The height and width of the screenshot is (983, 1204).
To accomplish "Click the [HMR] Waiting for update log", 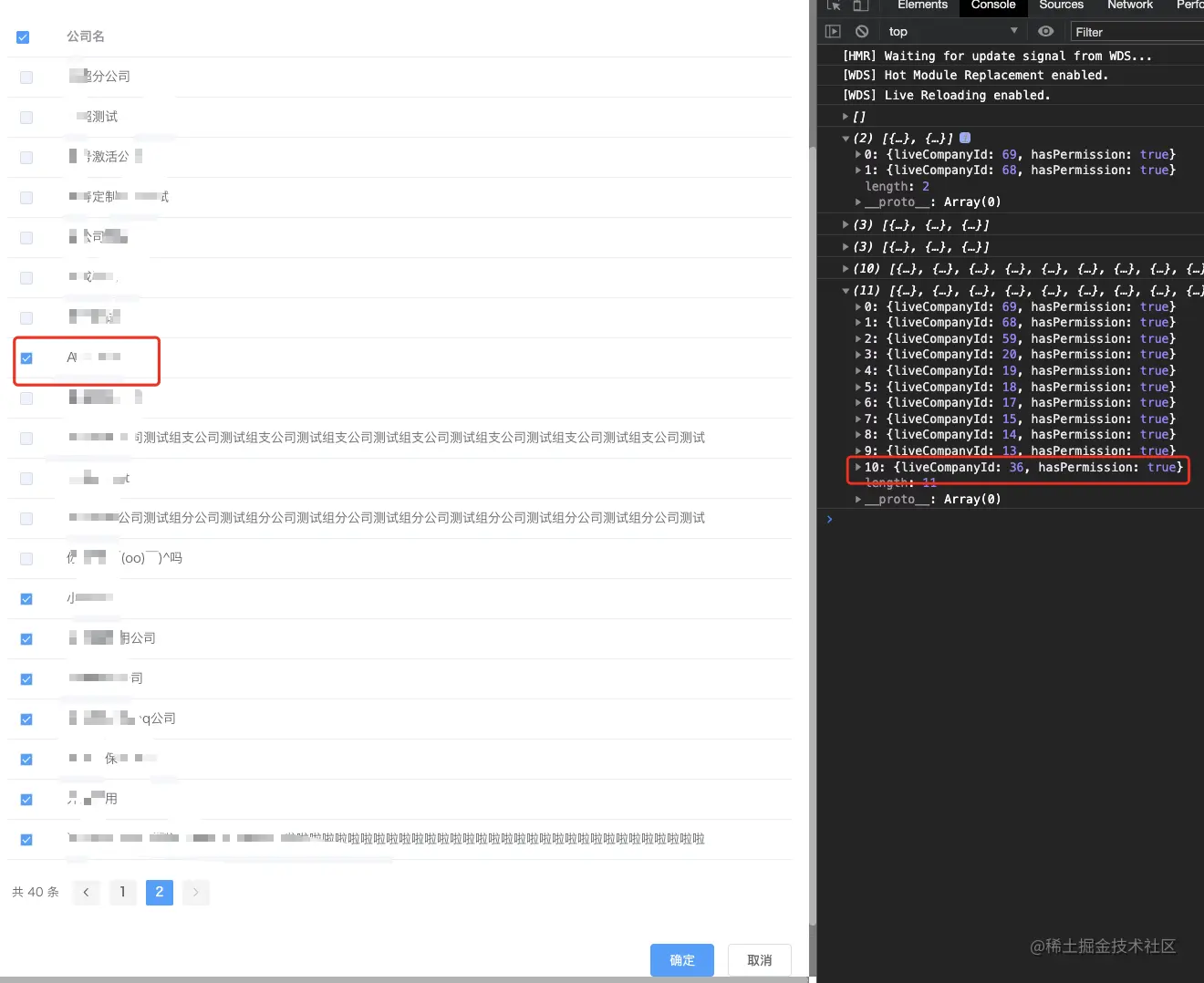I will point(998,57).
